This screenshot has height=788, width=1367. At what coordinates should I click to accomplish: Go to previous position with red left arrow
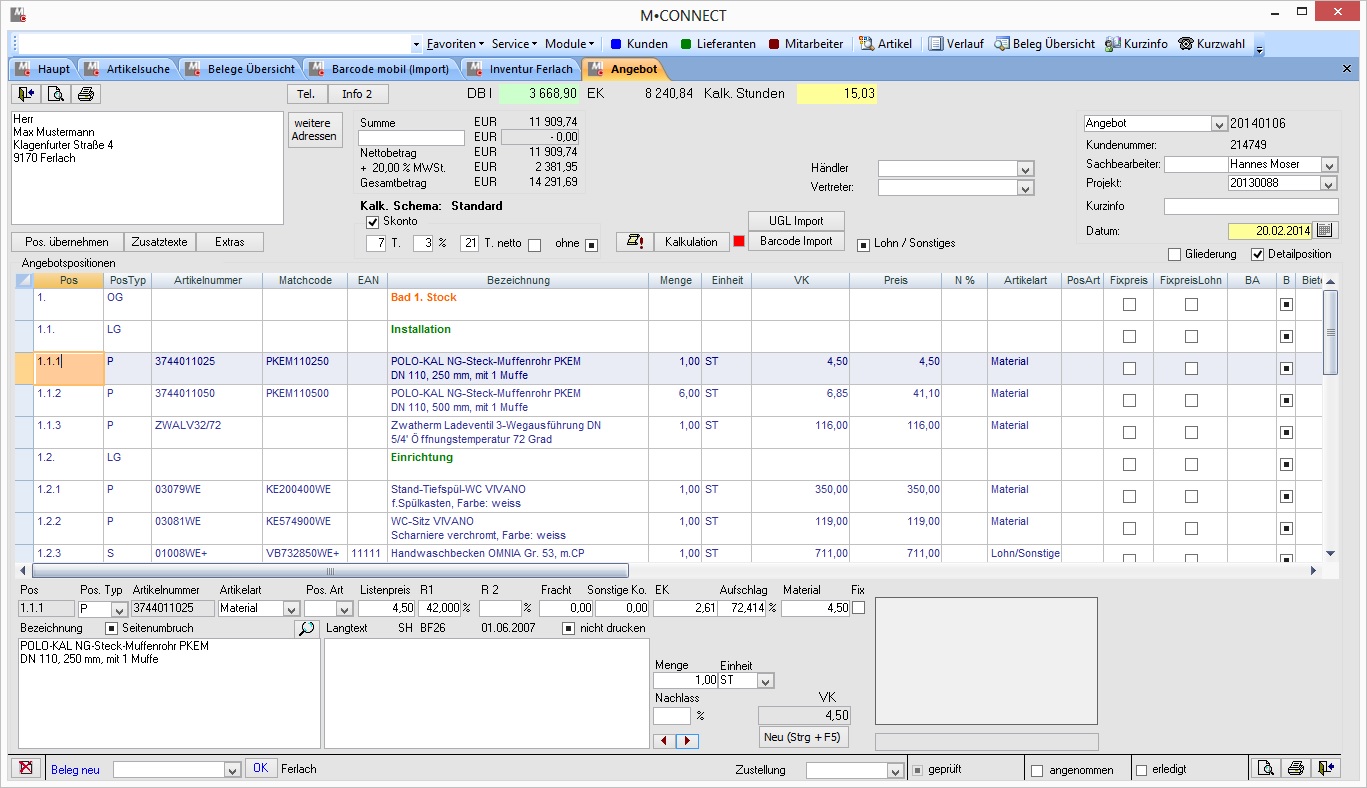(664, 741)
